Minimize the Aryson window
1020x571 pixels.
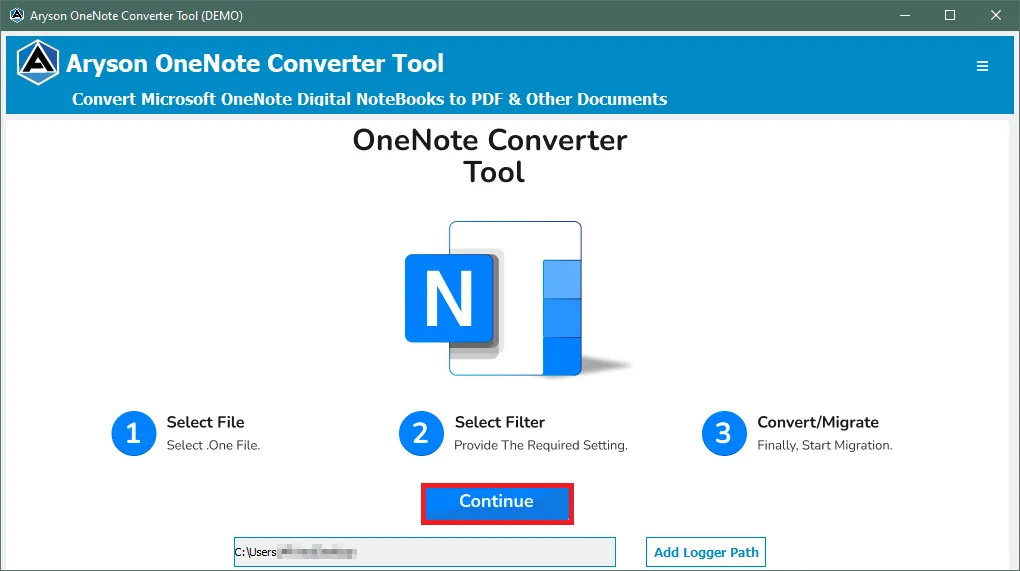pyautogui.click(x=905, y=15)
